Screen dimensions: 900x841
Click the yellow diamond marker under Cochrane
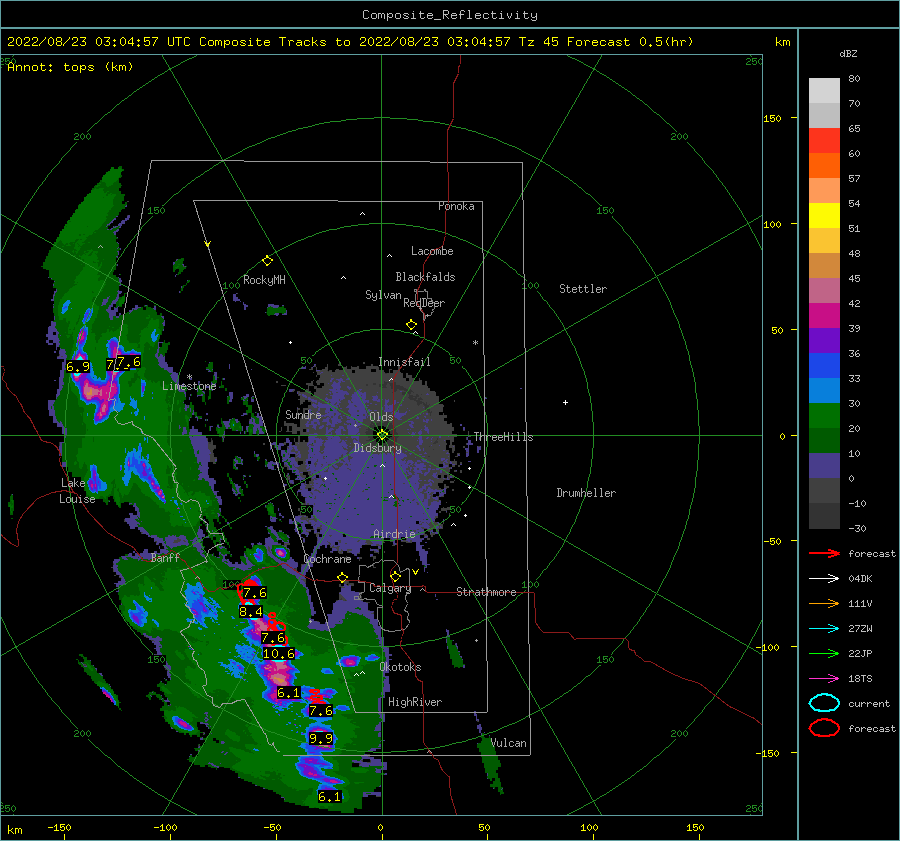click(x=343, y=578)
